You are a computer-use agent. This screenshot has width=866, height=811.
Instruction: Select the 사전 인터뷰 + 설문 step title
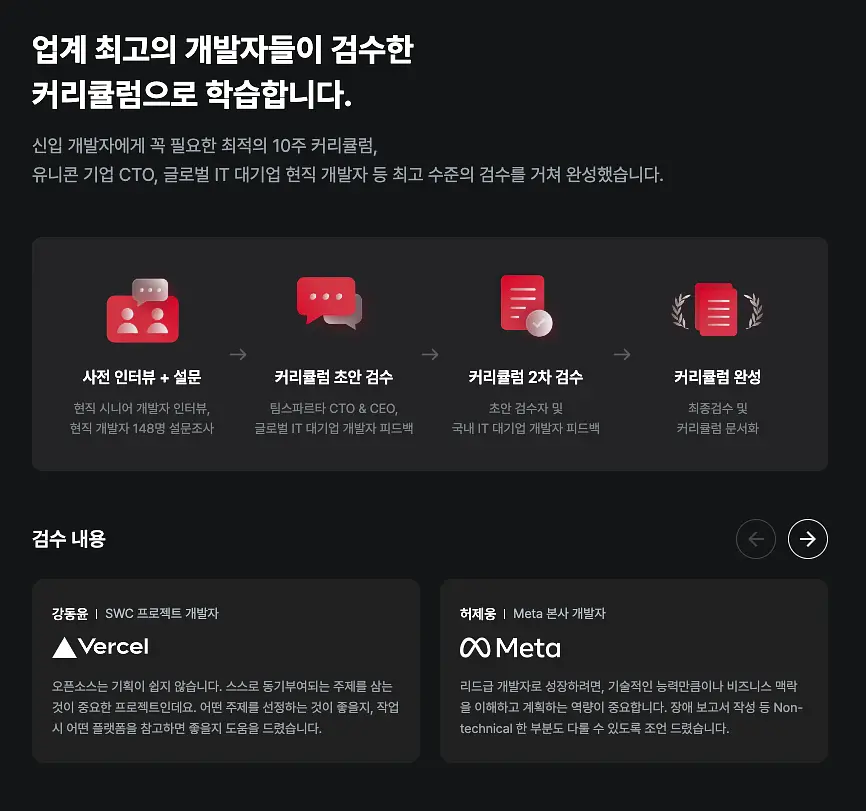click(142, 377)
